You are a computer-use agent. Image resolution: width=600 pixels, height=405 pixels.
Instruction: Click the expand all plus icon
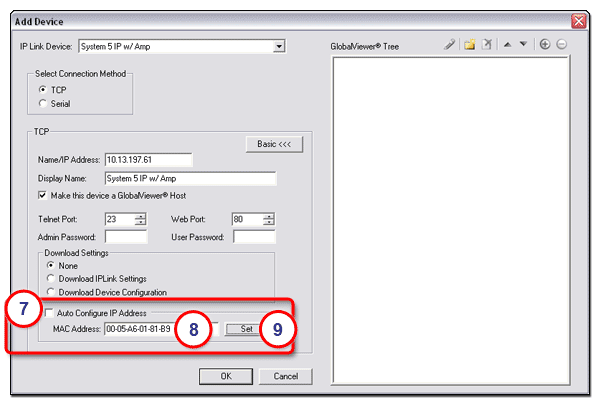(x=545, y=46)
